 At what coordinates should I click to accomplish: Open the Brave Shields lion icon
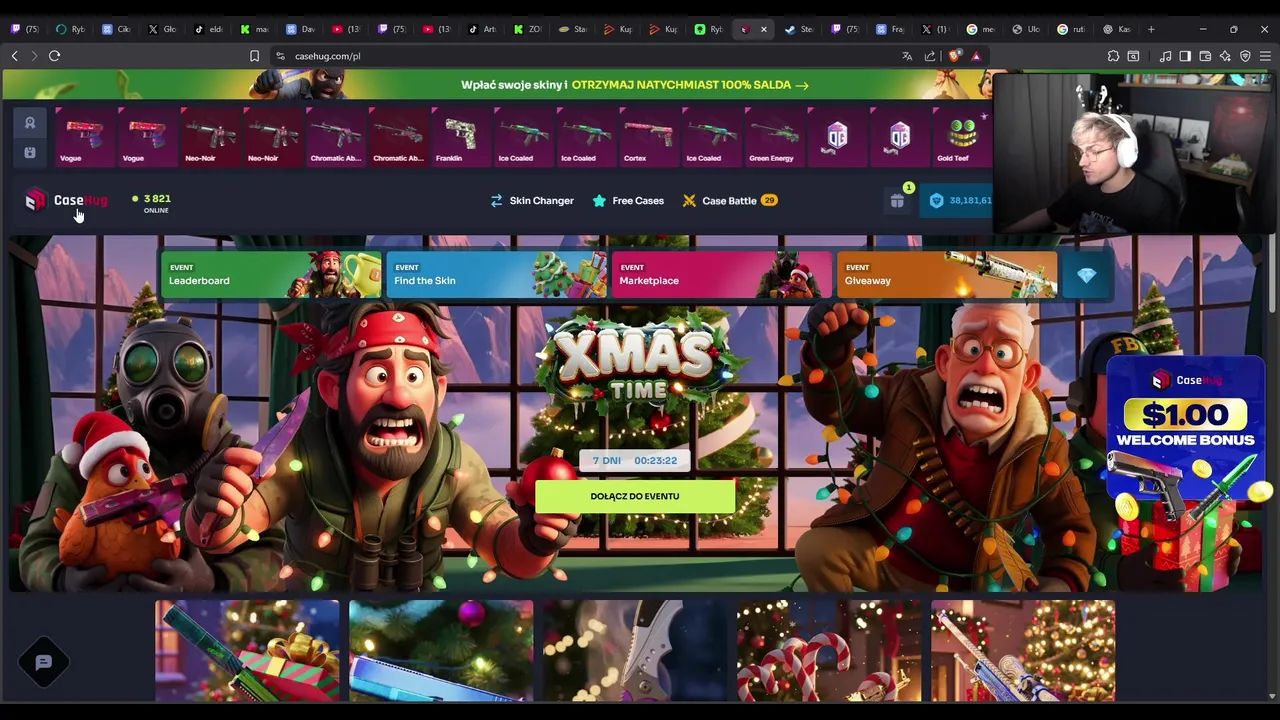point(954,56)
